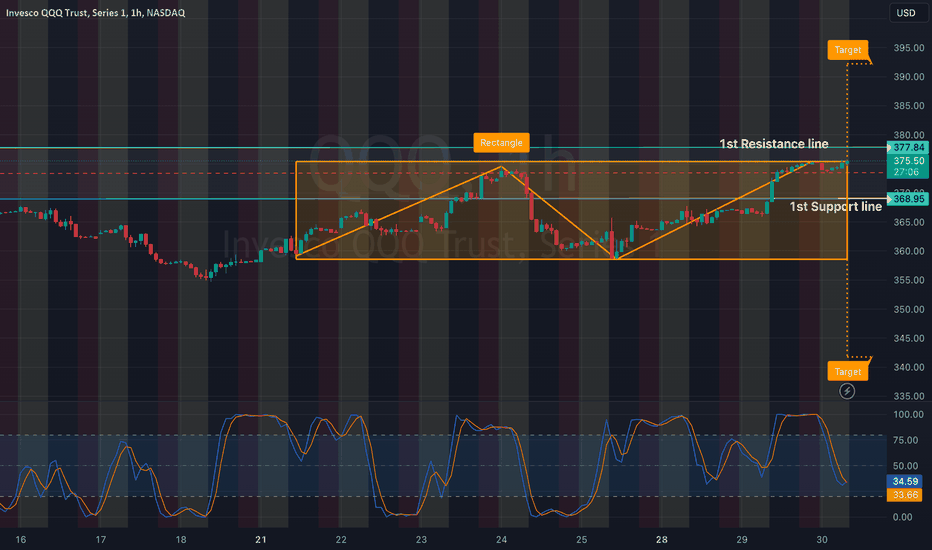932x550 pixels.
Task: Click the 0.00 oscillator axis label
Action: (x=903, y=517)
